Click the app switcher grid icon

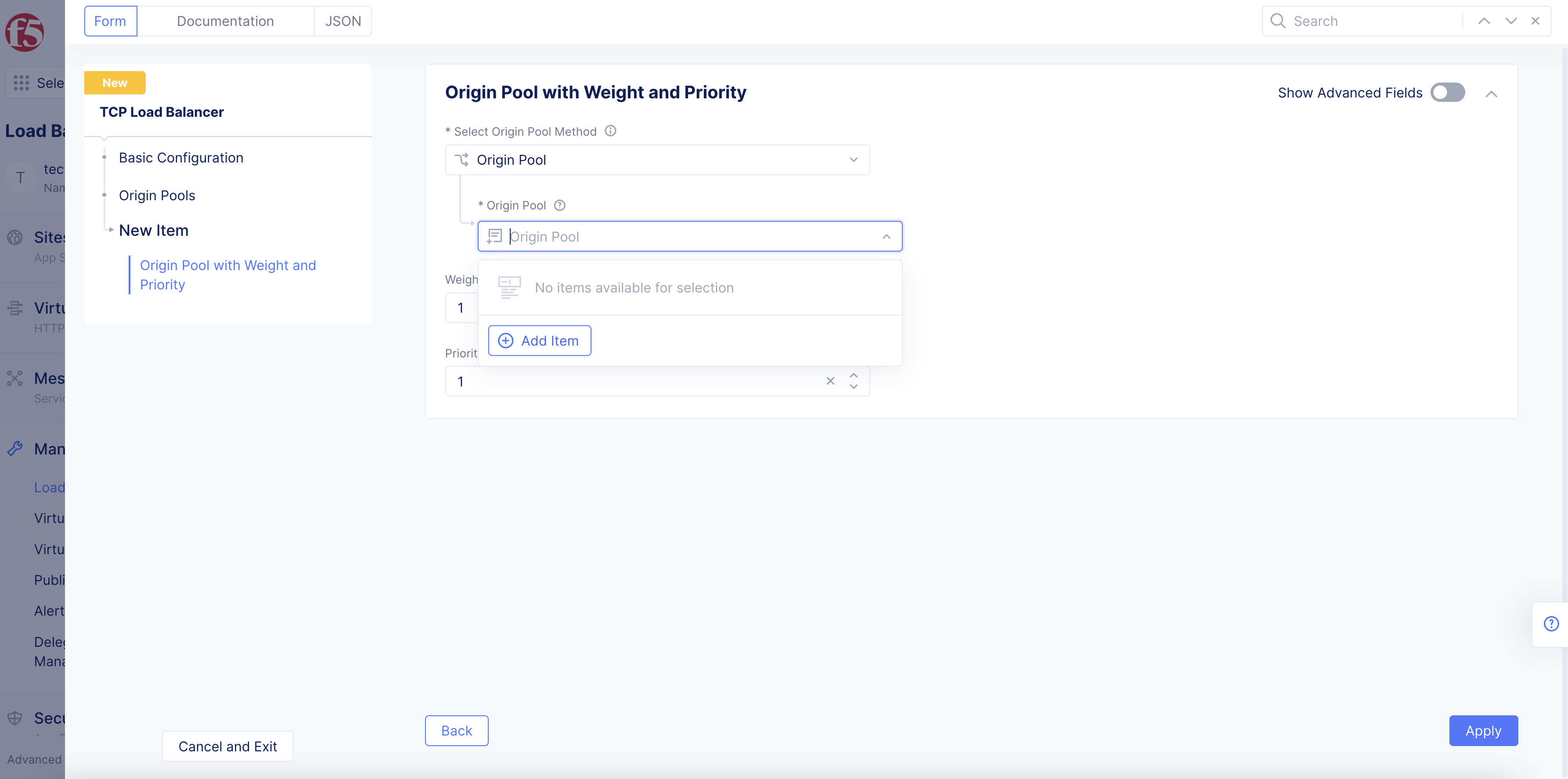(x=21, y=83)
